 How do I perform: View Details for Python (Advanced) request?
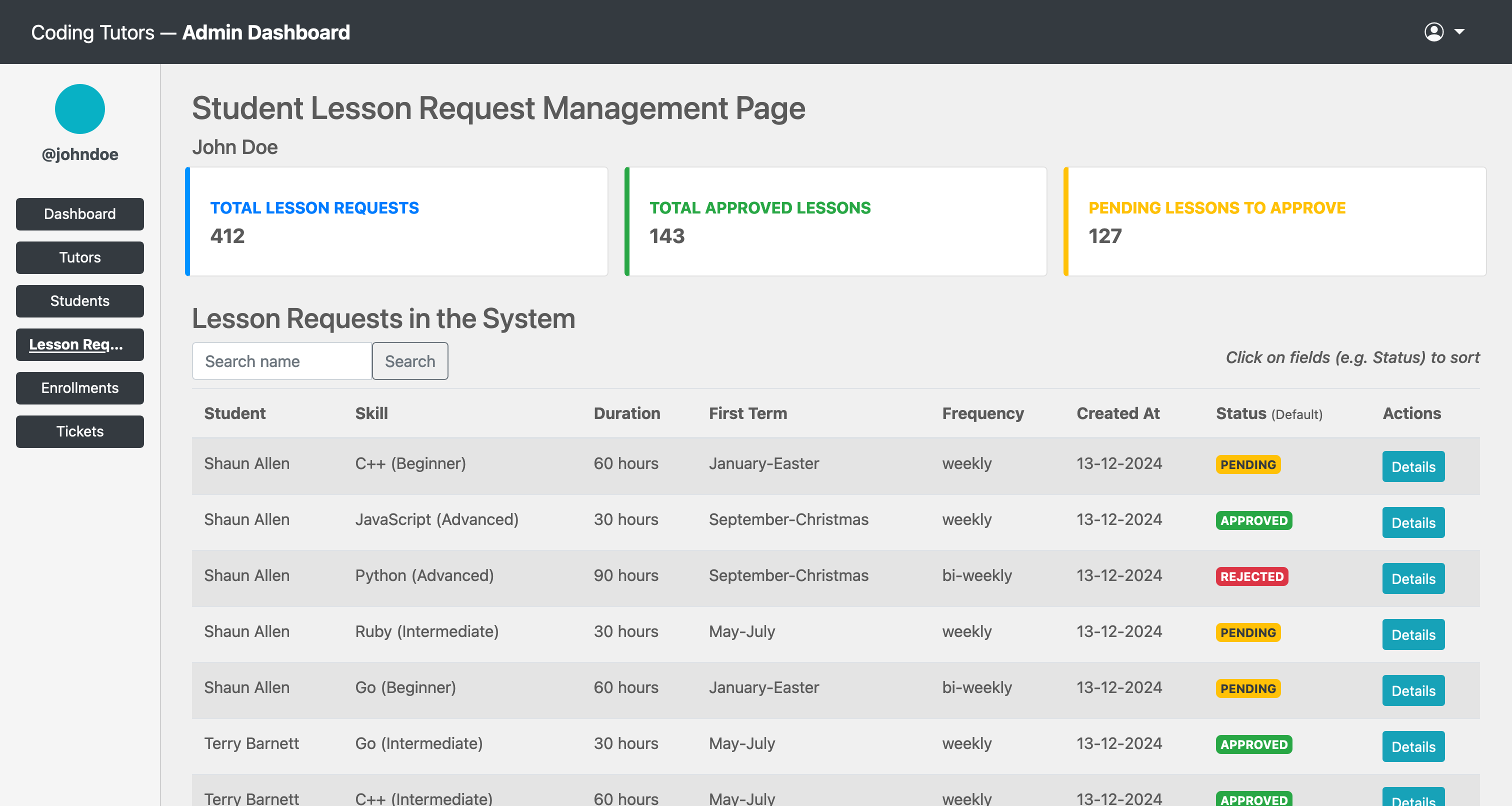(1413, 579)
